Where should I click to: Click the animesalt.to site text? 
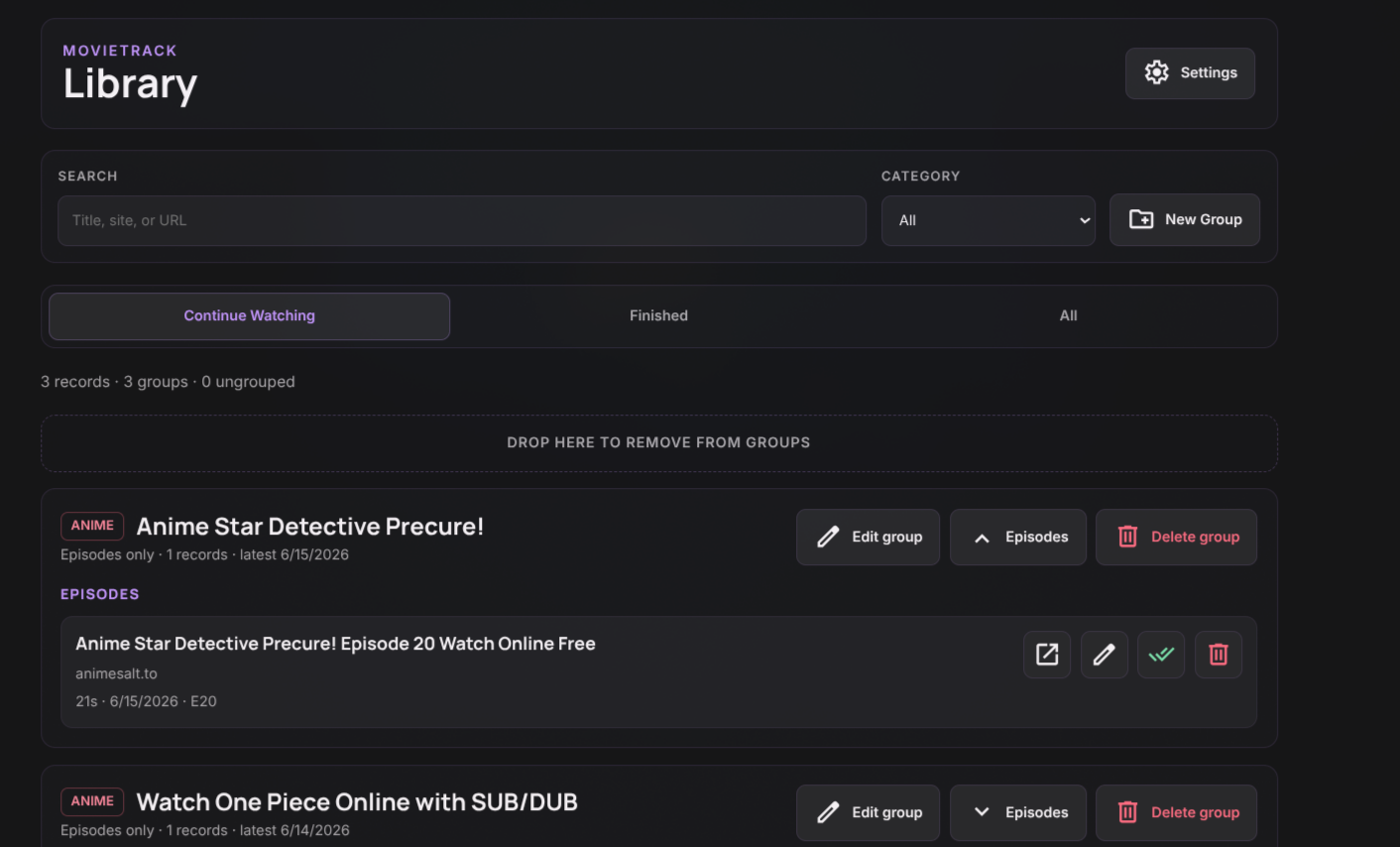tap(116, 673)
